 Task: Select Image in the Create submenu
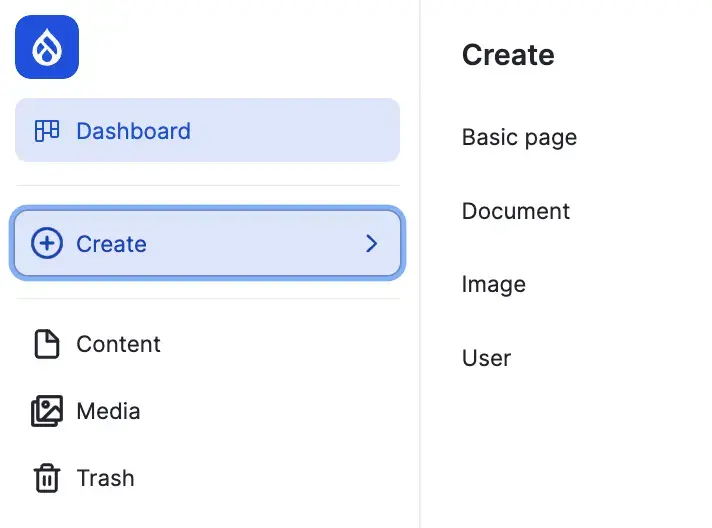click(493, 285)
